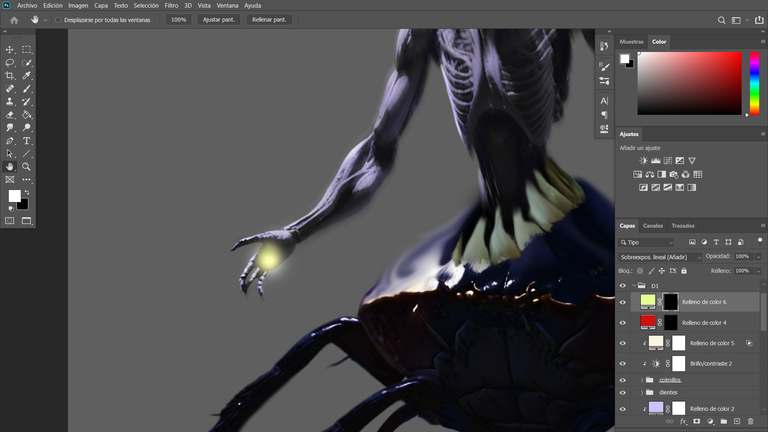Toggle the lock all layer icon
The width and height of the screenshot is (768, 432).
click(684, 271)
